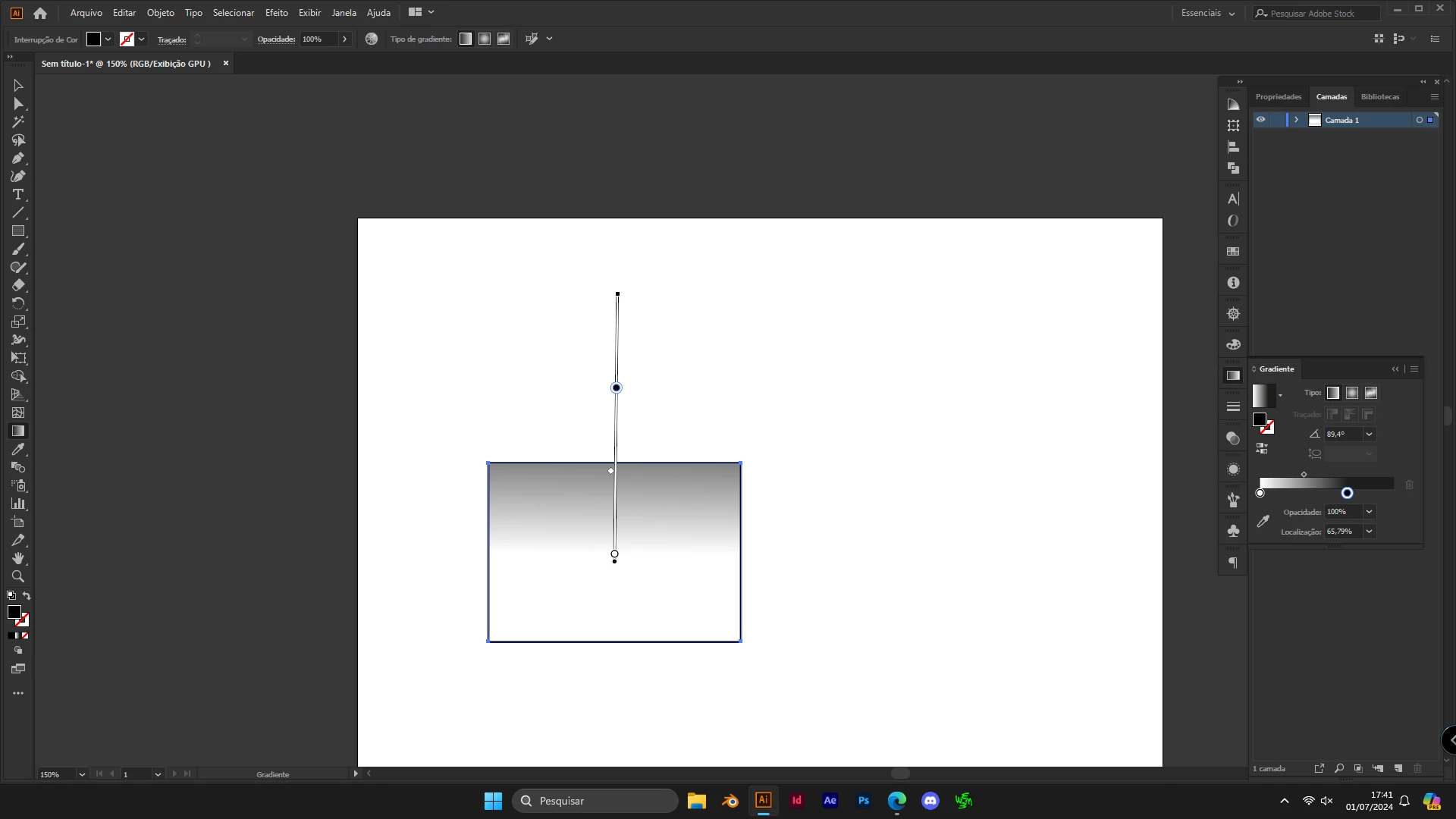Viewport: 1456px width, 819px height.
Task: Open the Localização percentage dropdown
Action: point(1370,532)
